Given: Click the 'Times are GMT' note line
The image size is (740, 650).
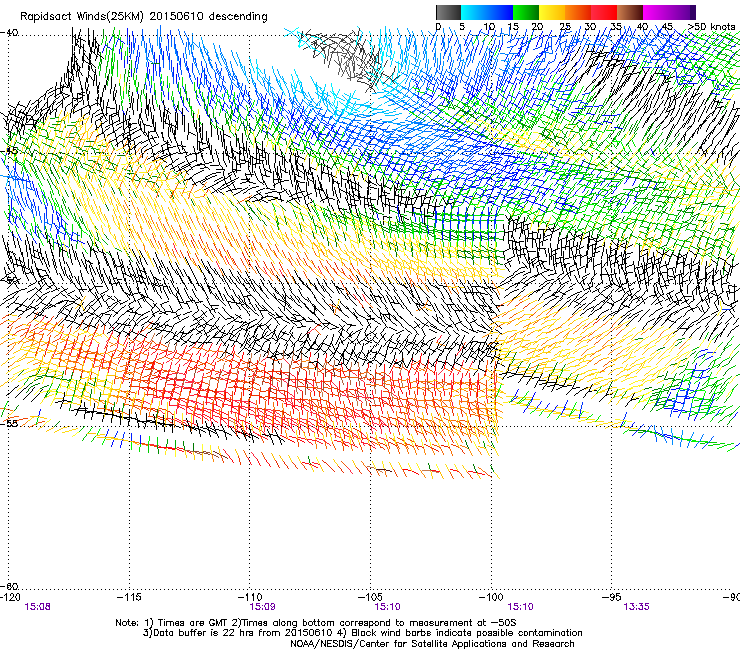Looking at the screenshot, I should coord(316,623).
